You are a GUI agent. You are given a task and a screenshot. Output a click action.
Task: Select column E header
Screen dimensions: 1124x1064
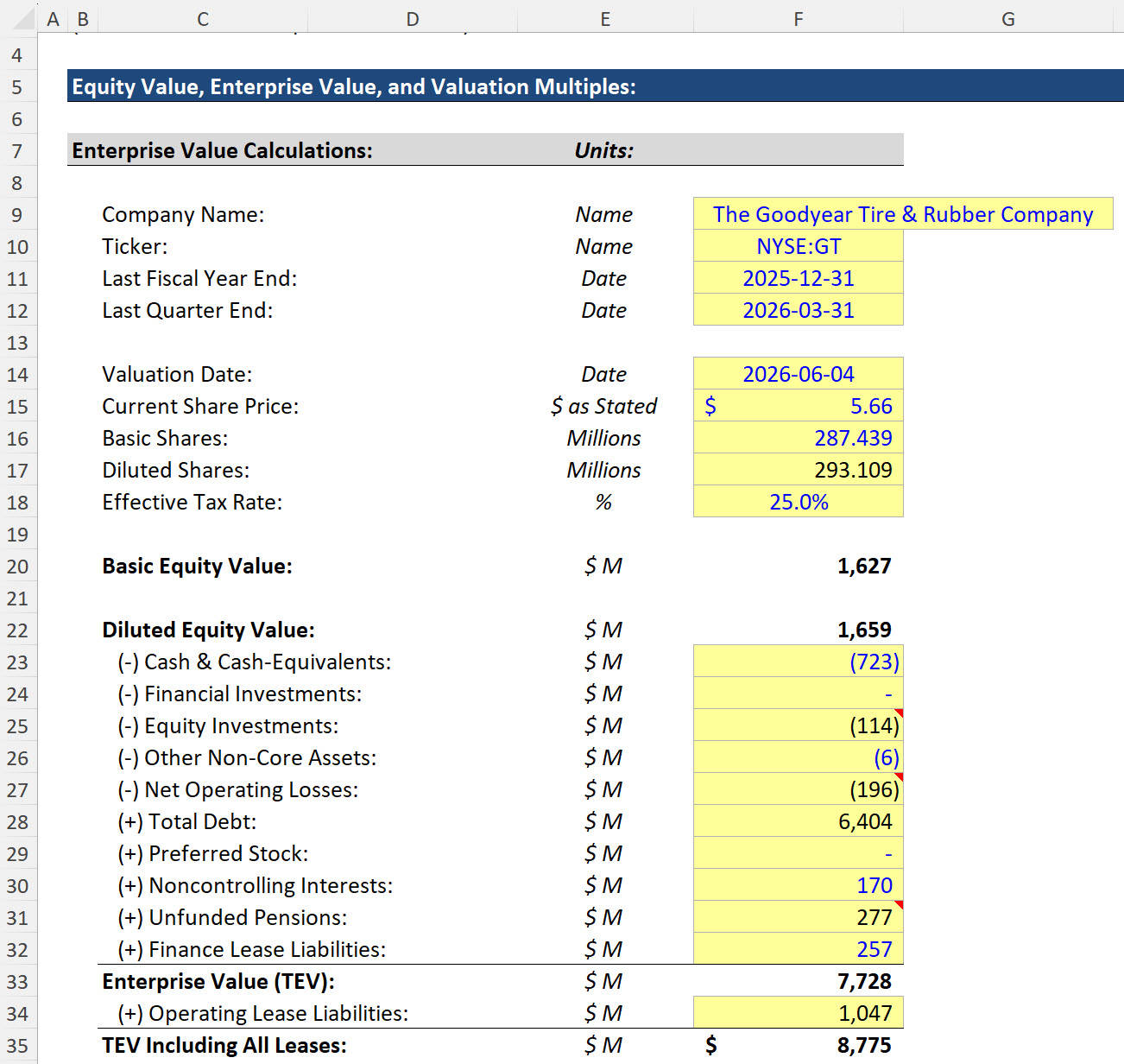click(x=605, y=19)
